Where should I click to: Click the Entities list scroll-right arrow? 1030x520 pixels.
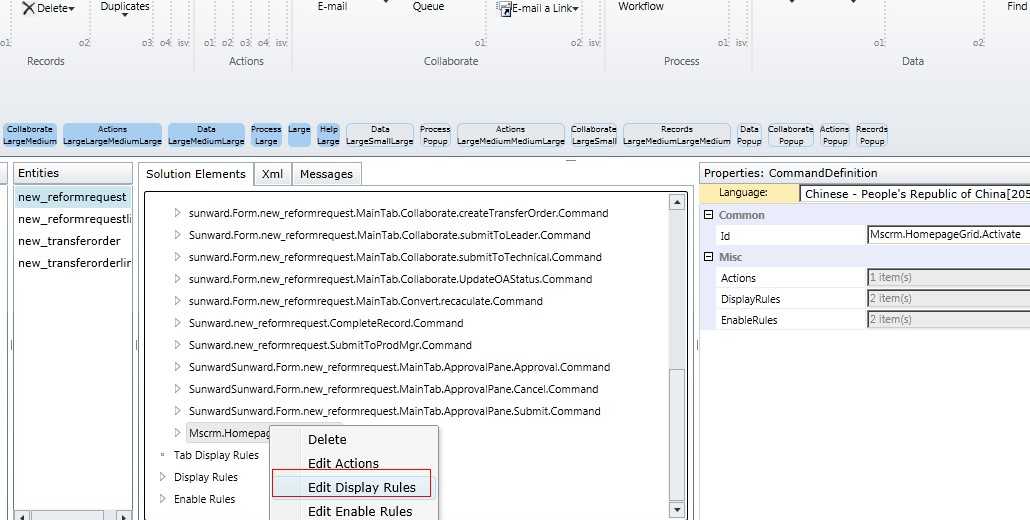point(124,516)
